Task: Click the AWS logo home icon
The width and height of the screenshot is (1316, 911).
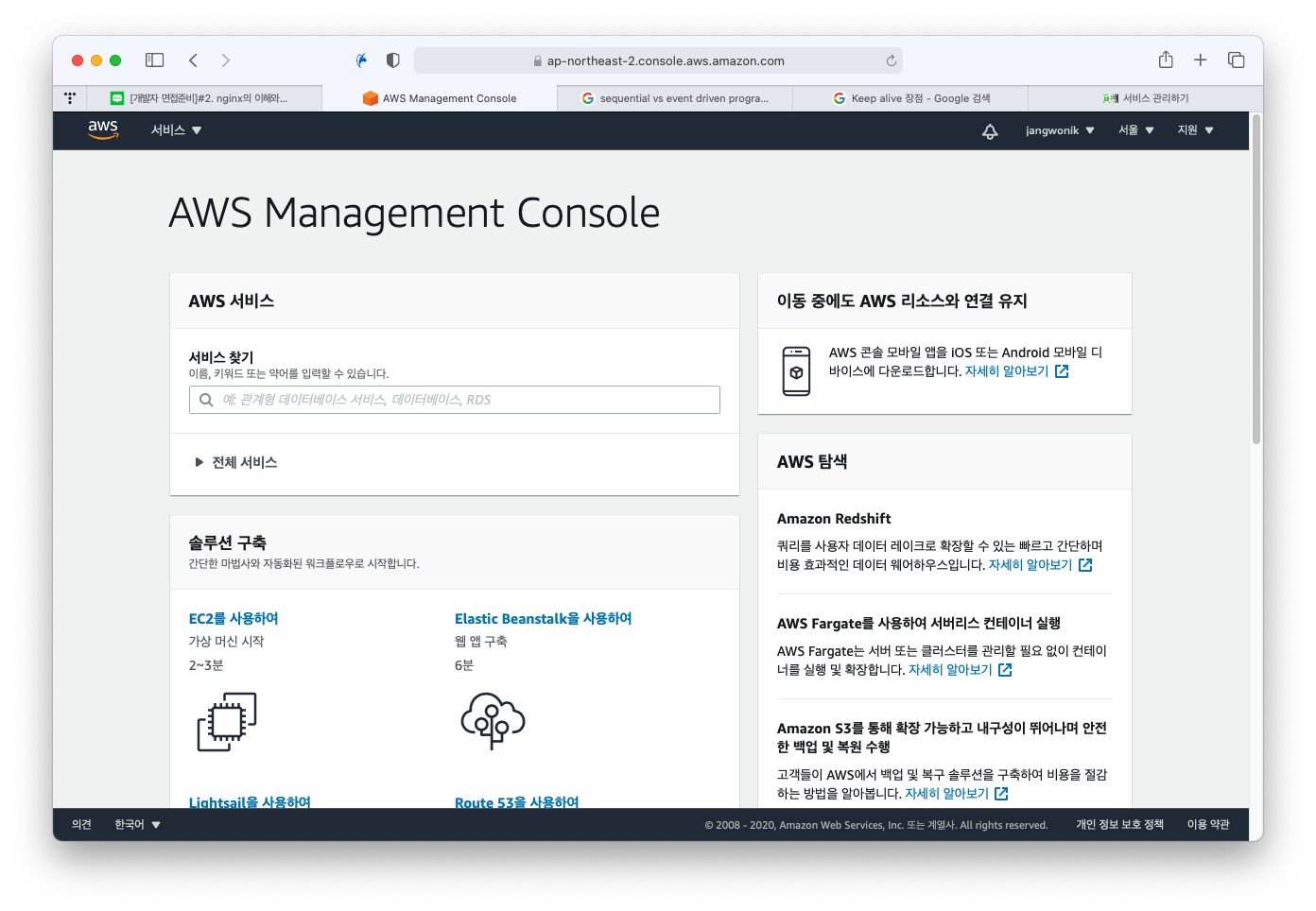Action: tap(103, 129)
